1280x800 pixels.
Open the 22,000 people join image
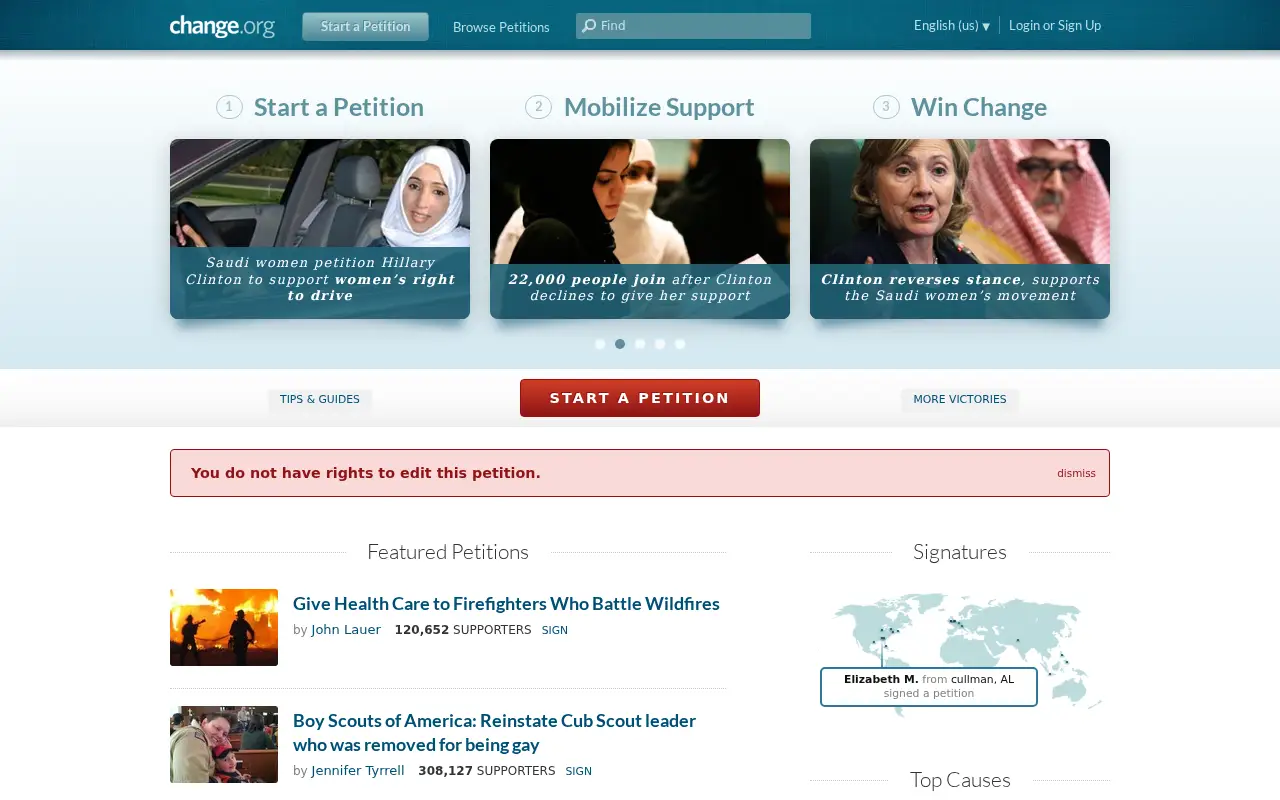click(x=640, y=229)
